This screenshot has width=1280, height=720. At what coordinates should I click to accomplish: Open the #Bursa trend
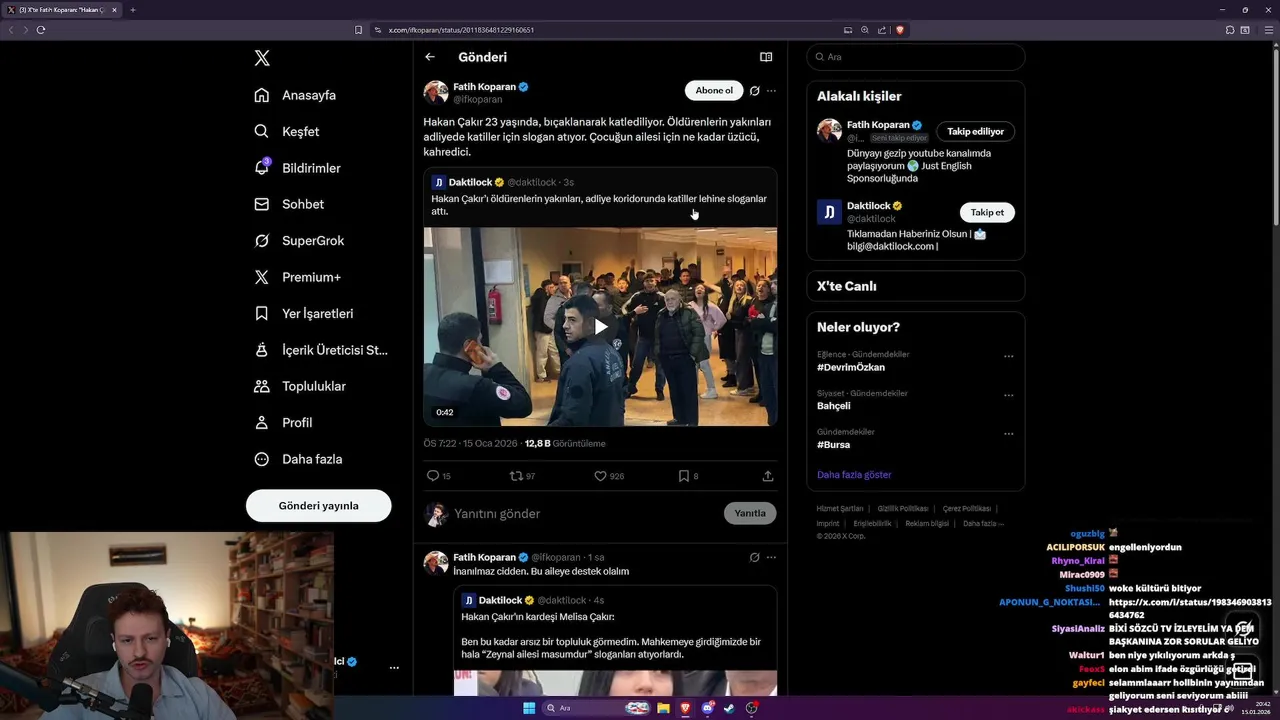pos(833,444)
